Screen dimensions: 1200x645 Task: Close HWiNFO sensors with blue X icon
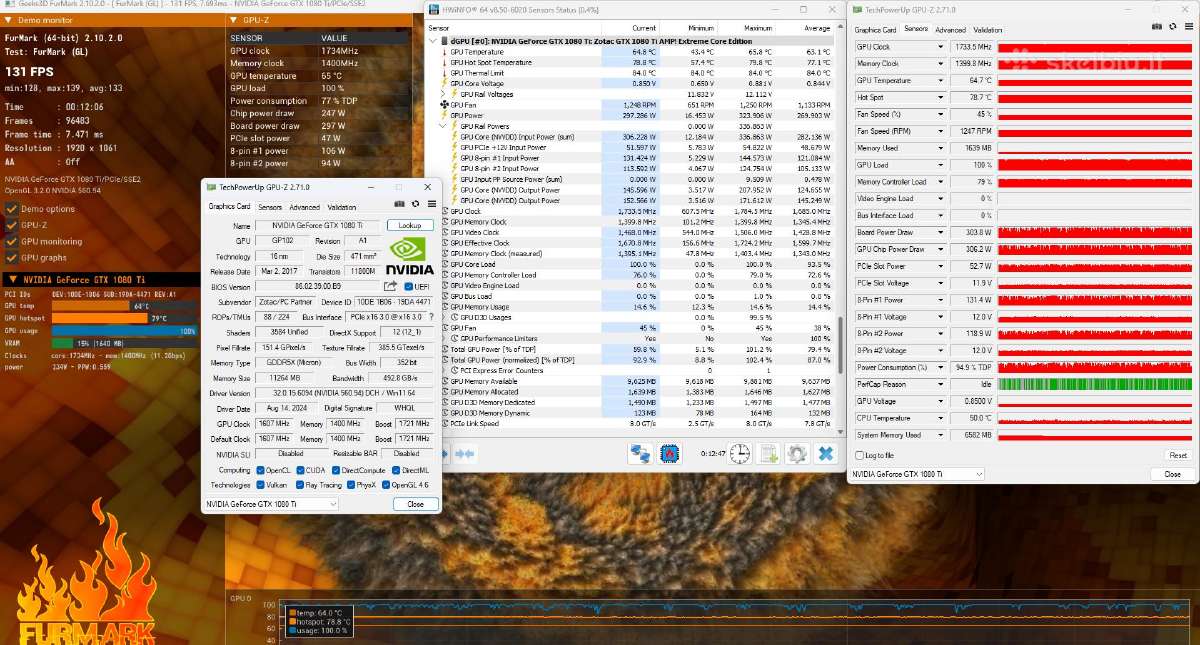825,454
